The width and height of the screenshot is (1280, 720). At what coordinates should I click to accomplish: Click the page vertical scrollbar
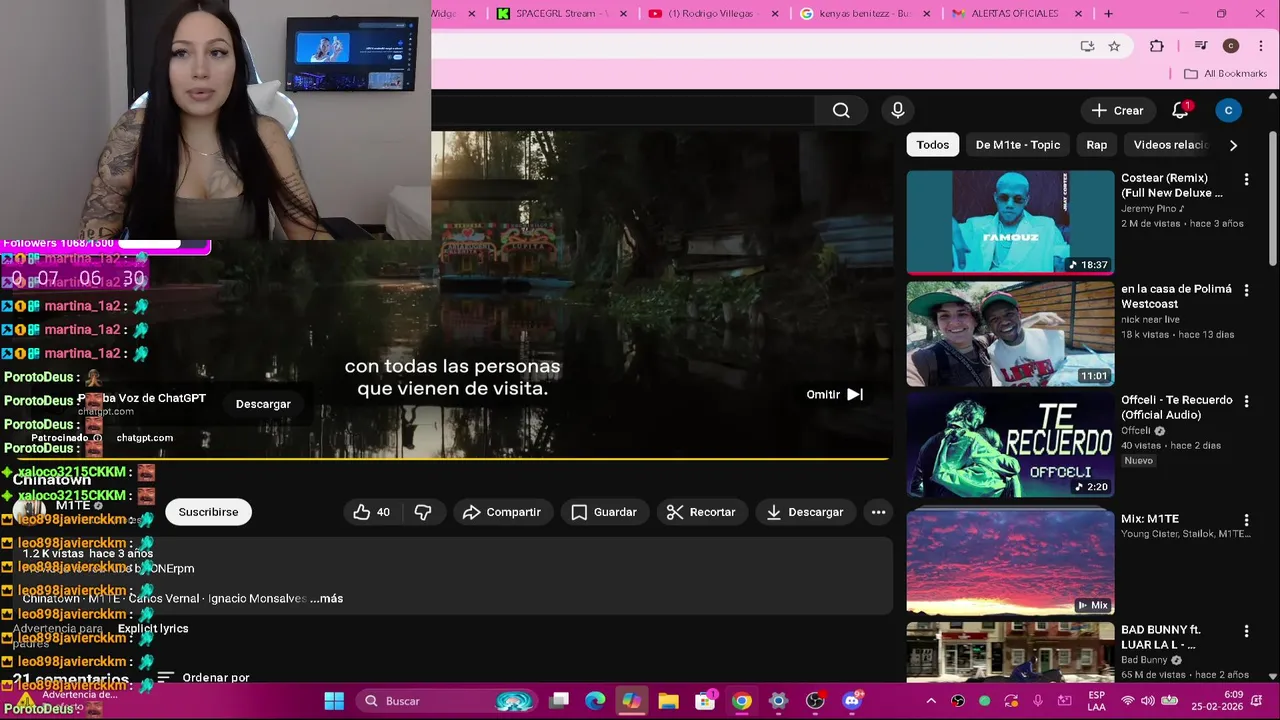click(x=1273, y=200)
